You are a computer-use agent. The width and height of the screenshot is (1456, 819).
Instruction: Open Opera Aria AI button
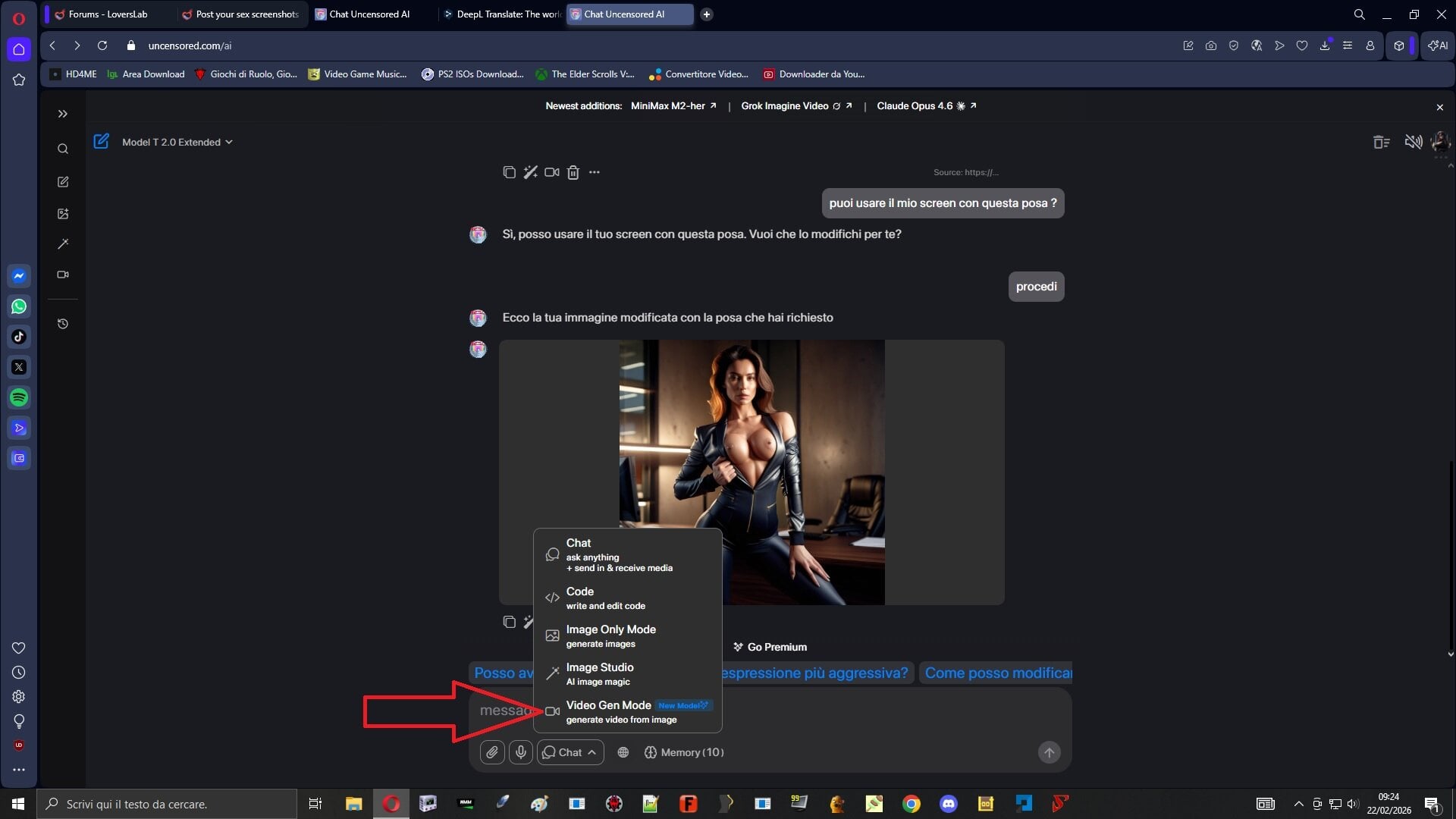click(x=1438, y=45)
